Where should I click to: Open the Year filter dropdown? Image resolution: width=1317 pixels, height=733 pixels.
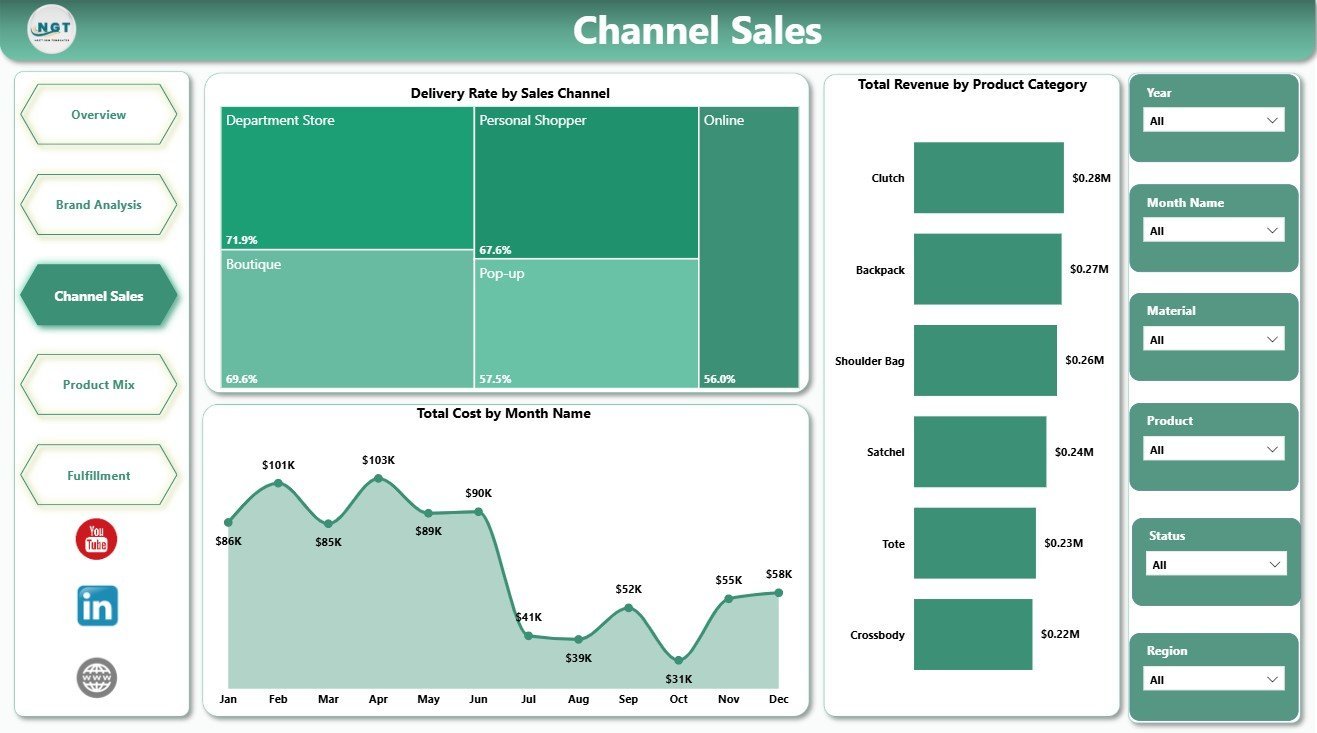click(1213, 120)
